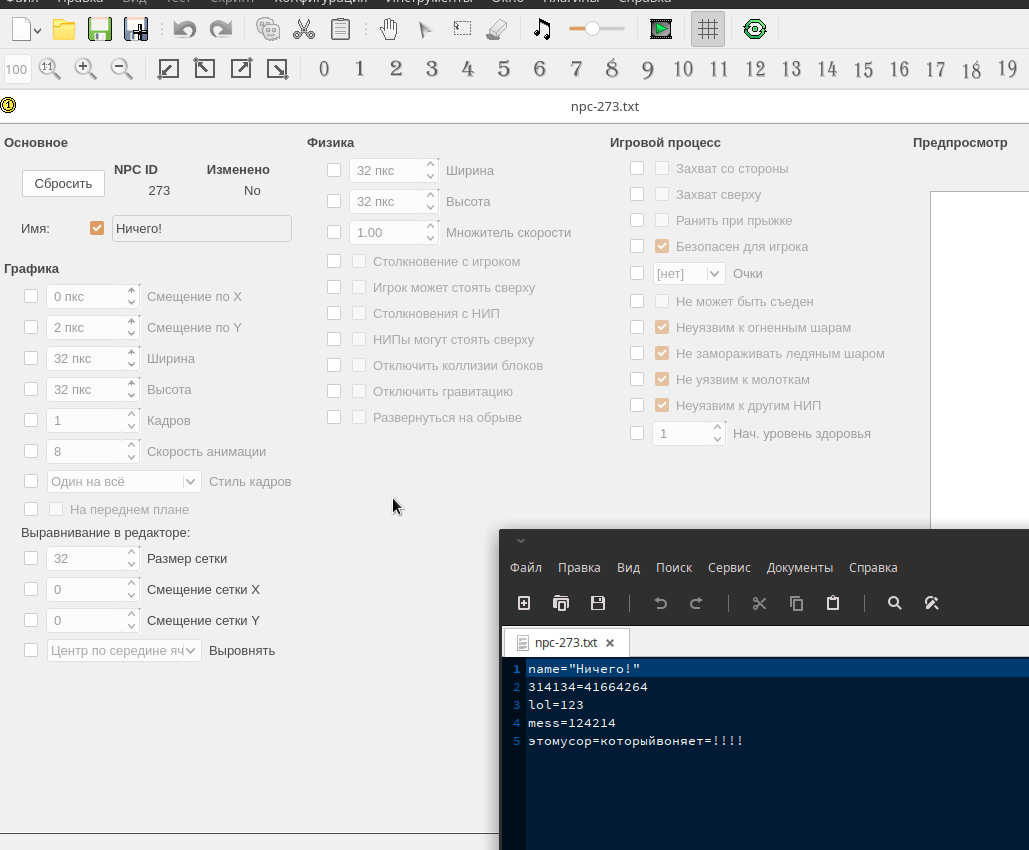Increase Множитель скорости spinner value
This screenshot has height=850, width=1029.
430,226
